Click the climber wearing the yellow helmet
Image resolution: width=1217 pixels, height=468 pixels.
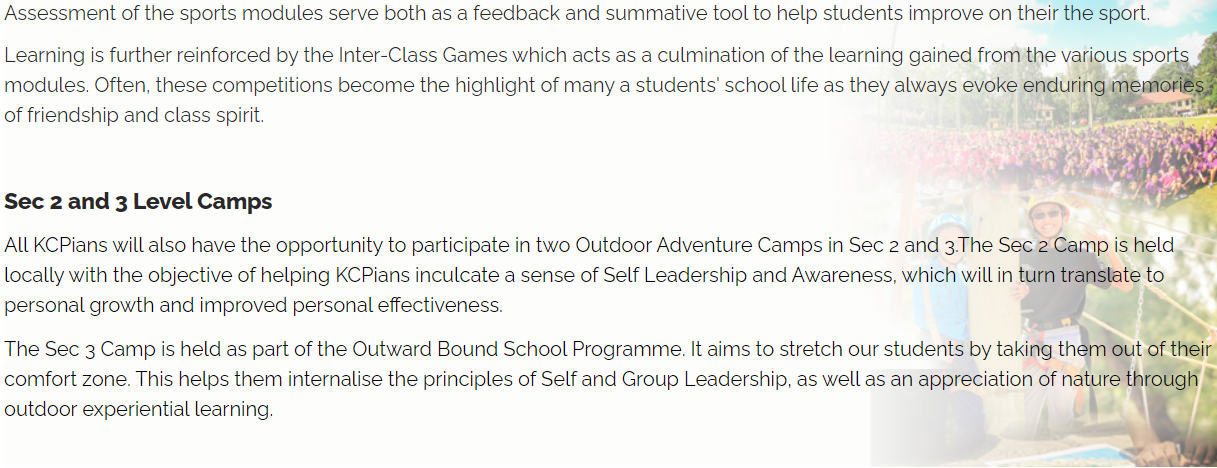pos(1050,270)
